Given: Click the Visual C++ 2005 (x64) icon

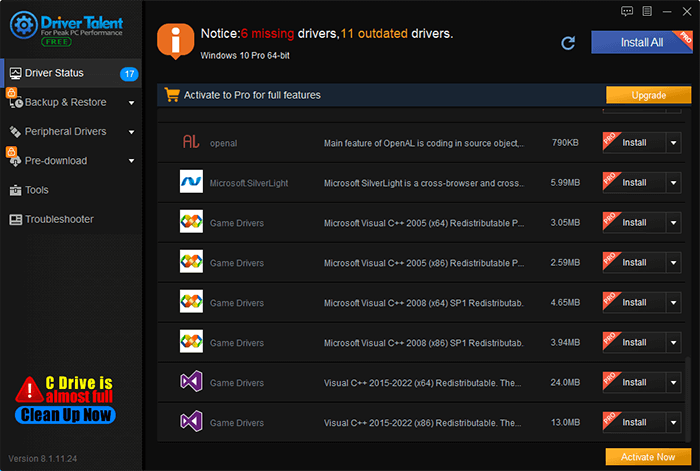Looking at the screenshot, I should [191, 221].
